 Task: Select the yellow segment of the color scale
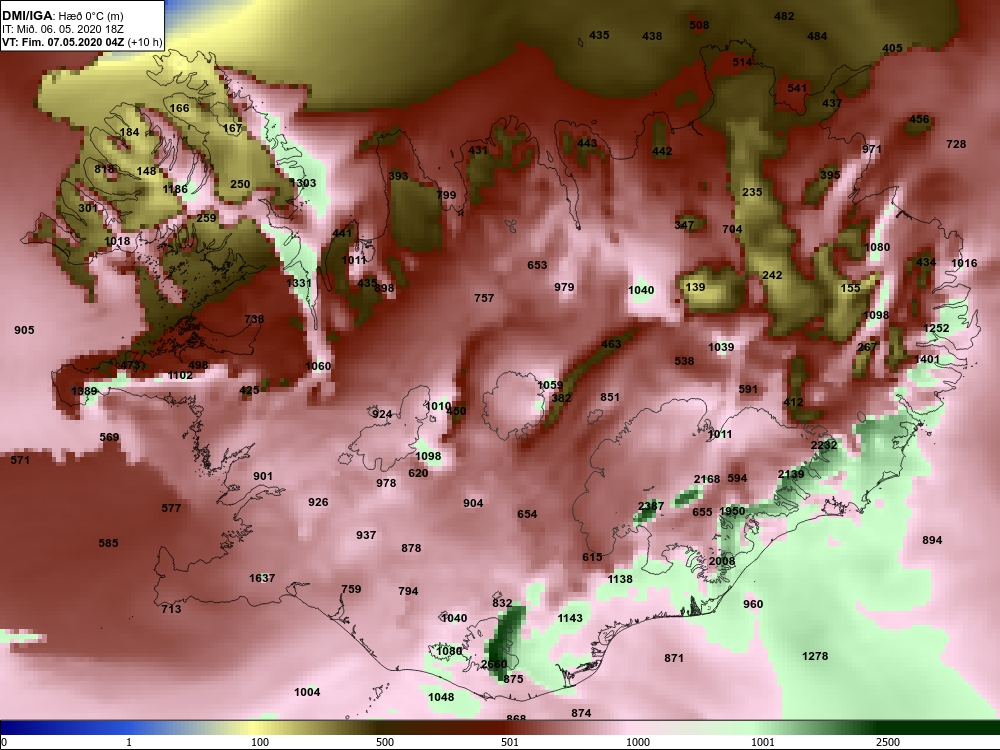[255, 728]
